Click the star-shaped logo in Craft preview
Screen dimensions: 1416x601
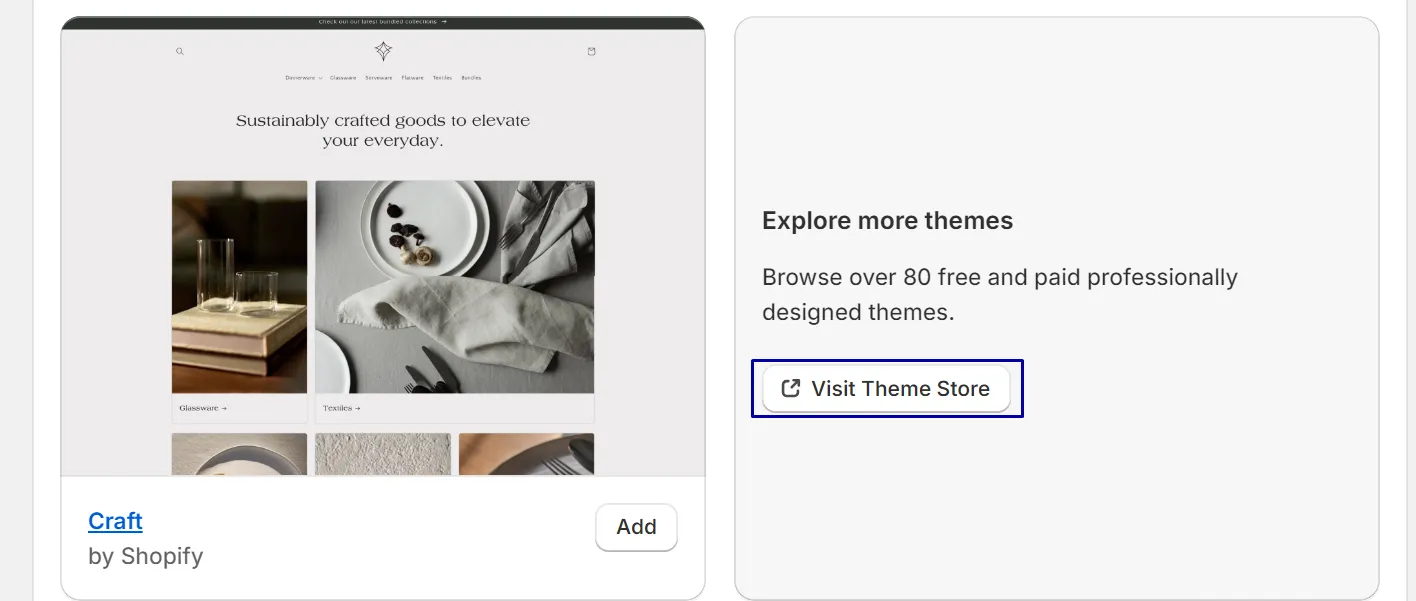(x=383, y=51)
